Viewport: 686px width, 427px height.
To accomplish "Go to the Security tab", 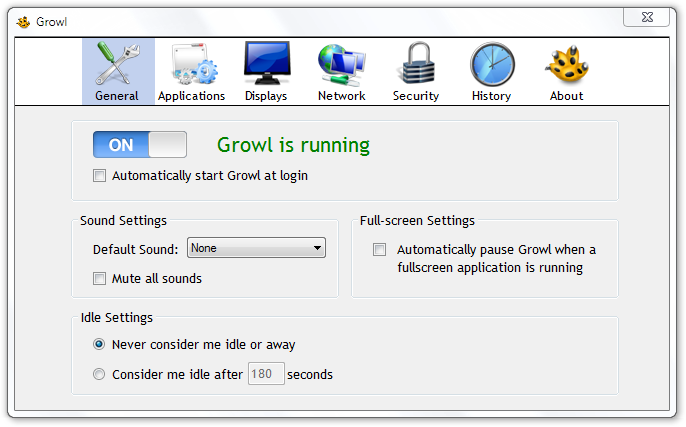I will (416, 72).
